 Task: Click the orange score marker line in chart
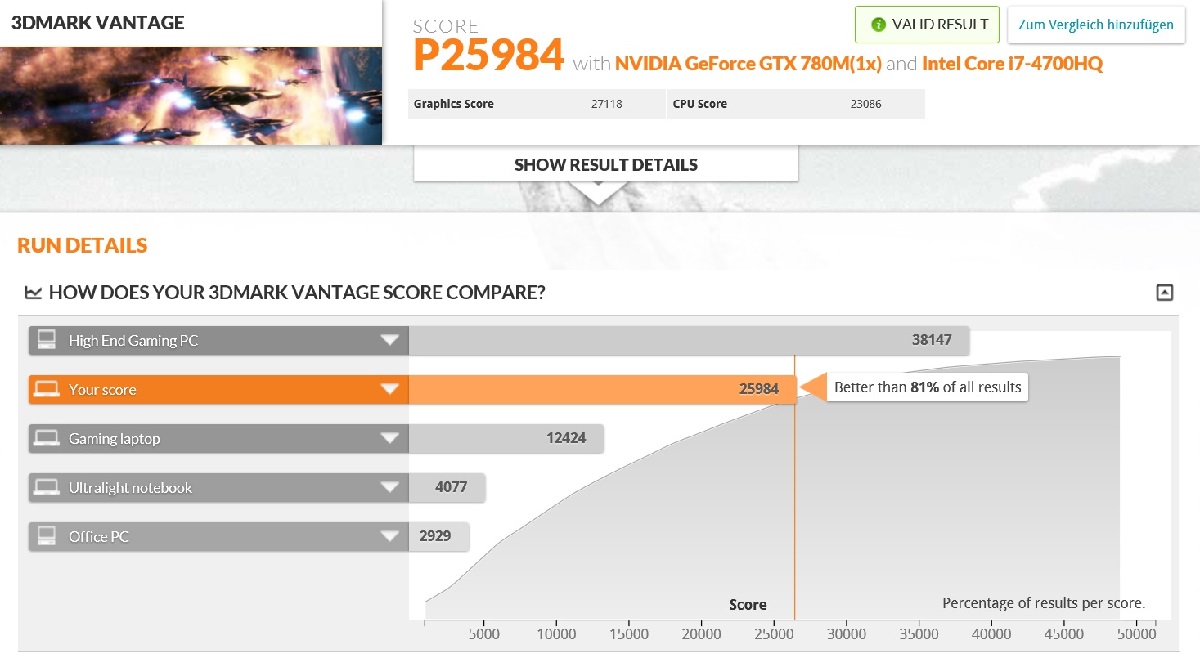click(x=794, y=490)
